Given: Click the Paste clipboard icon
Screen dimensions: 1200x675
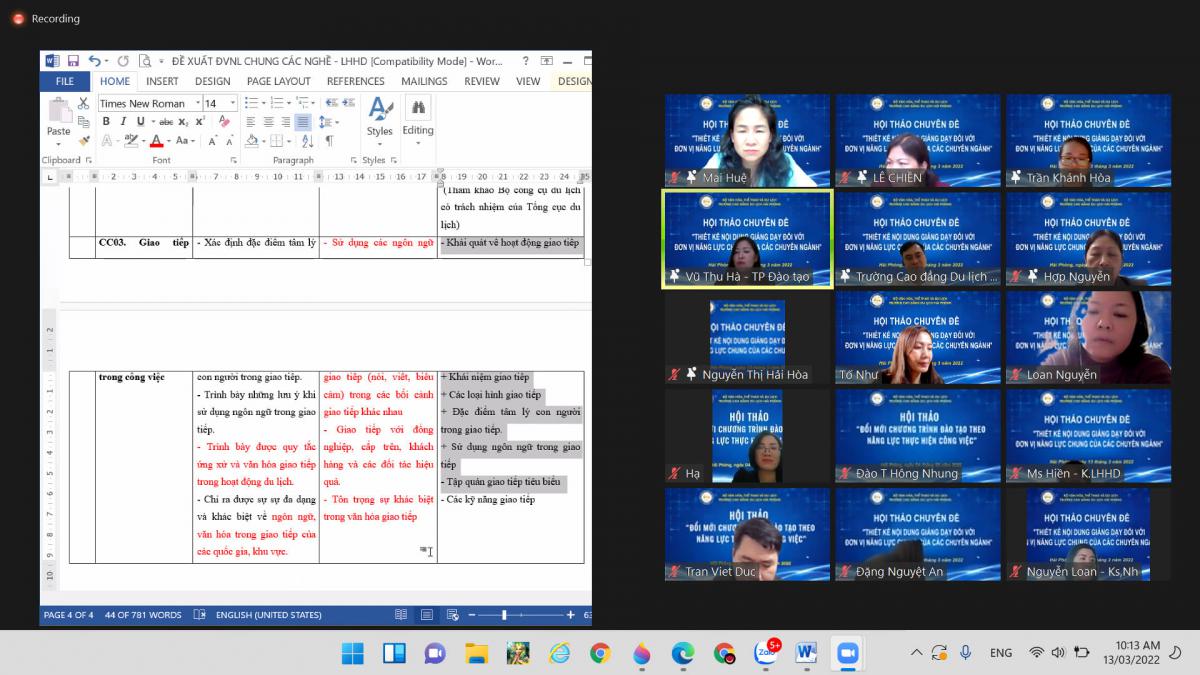Looking at the screenshot, I should click(59, 111).
